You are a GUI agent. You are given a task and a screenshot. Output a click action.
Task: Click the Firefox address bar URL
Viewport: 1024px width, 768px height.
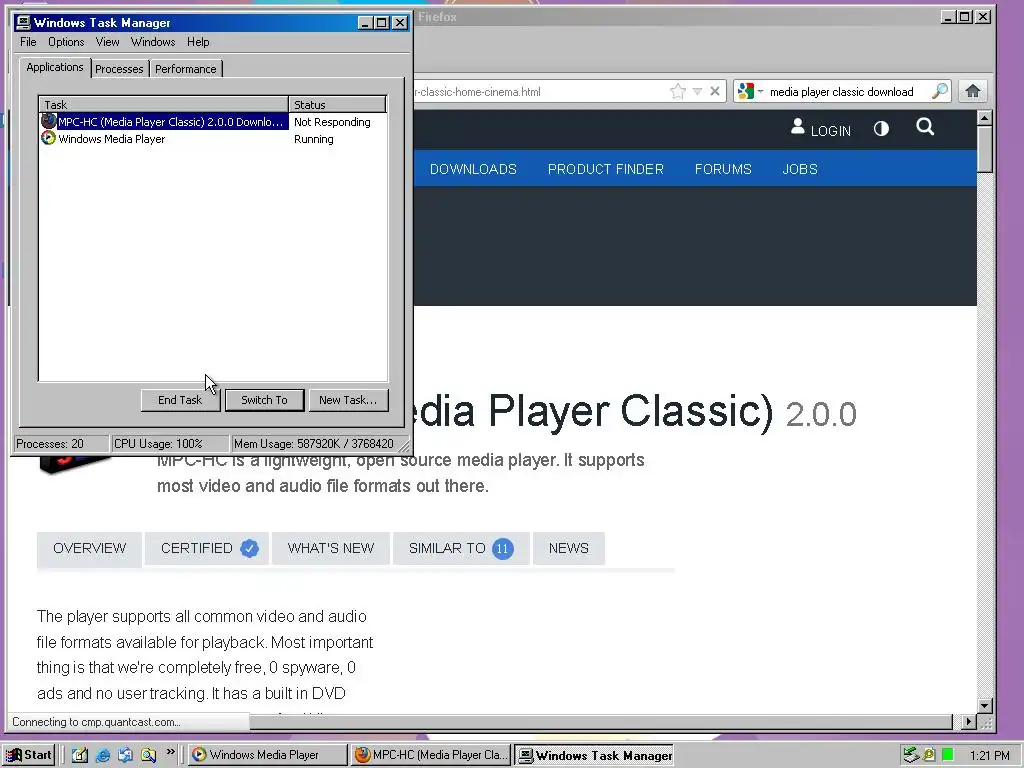[477, 92]
